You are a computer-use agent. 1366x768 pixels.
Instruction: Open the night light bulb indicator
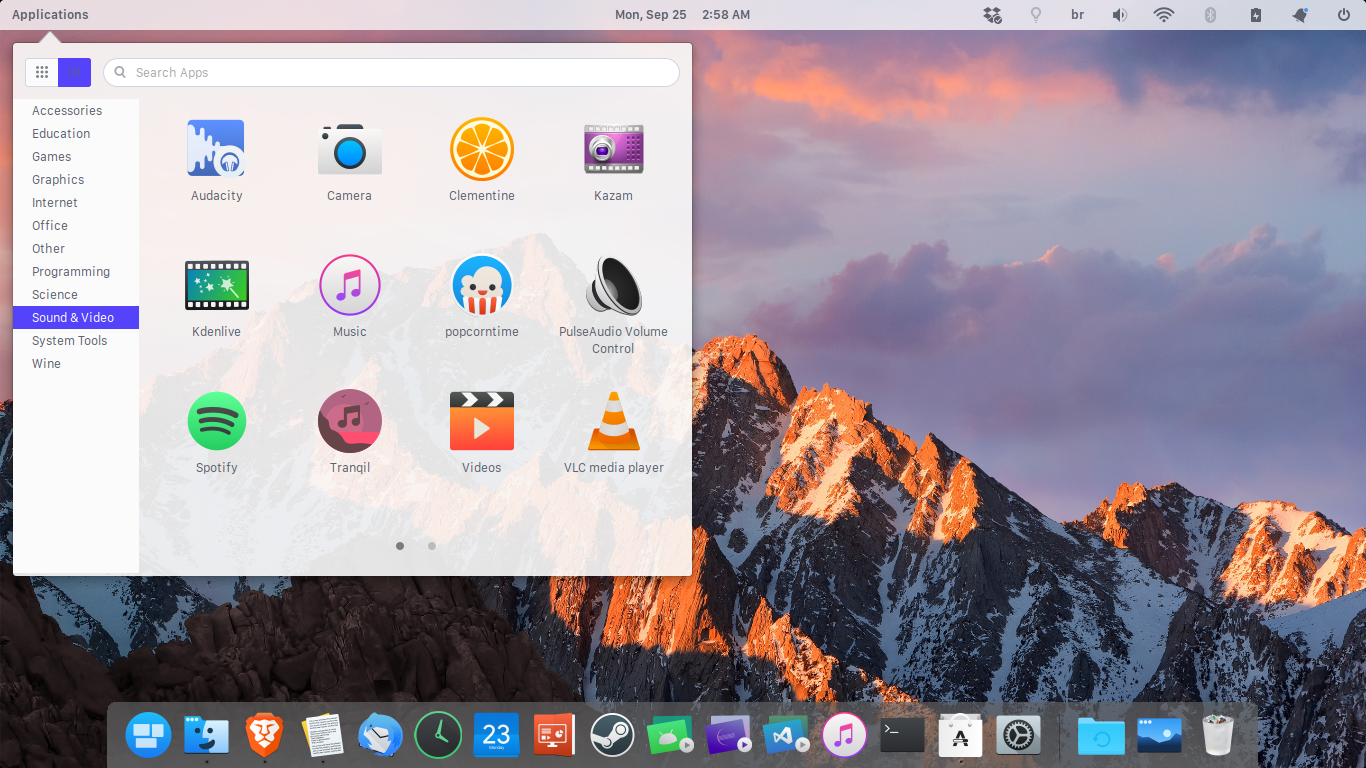(1036, 14)
